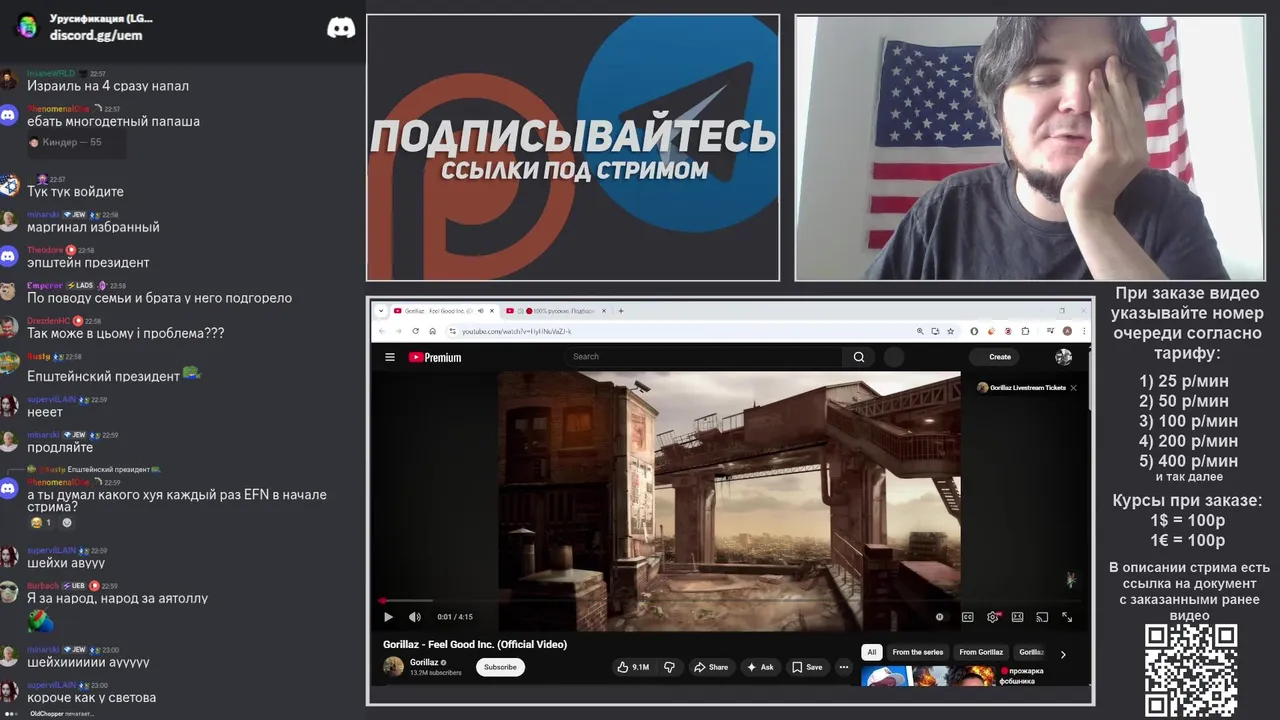The height and width of the screenshot is (720, 1280).
Task: Mute the video player volume
Action: coord(415,617)
